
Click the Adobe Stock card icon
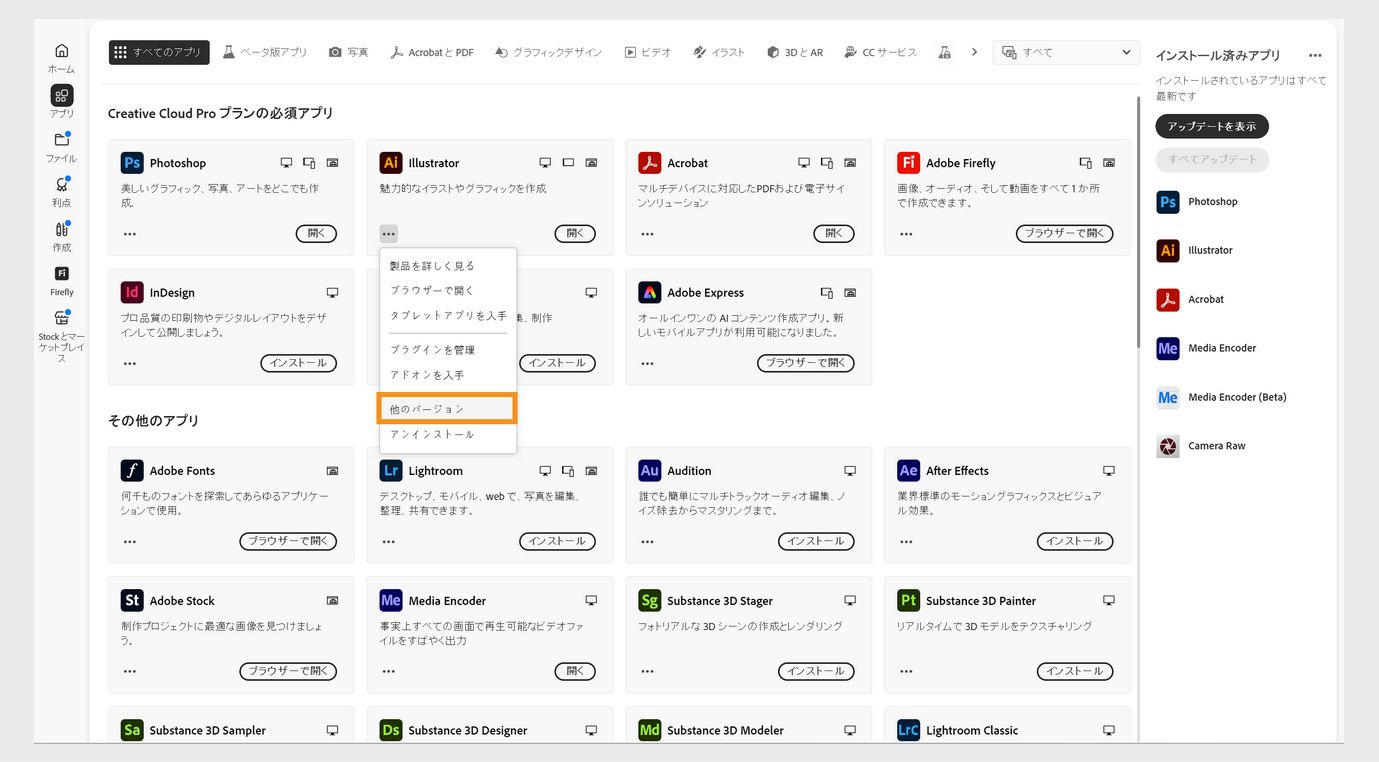[132, 601]
